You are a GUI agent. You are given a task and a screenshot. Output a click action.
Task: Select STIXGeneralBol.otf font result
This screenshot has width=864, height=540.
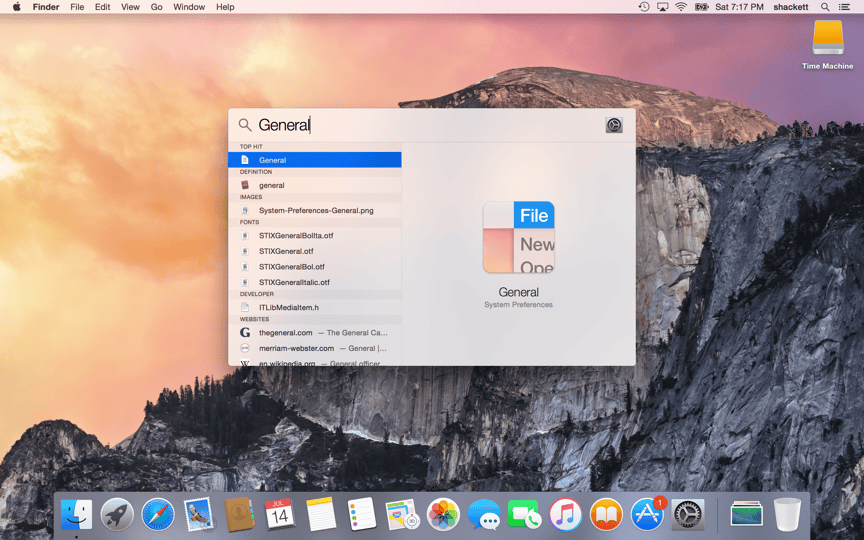(315, 266)
